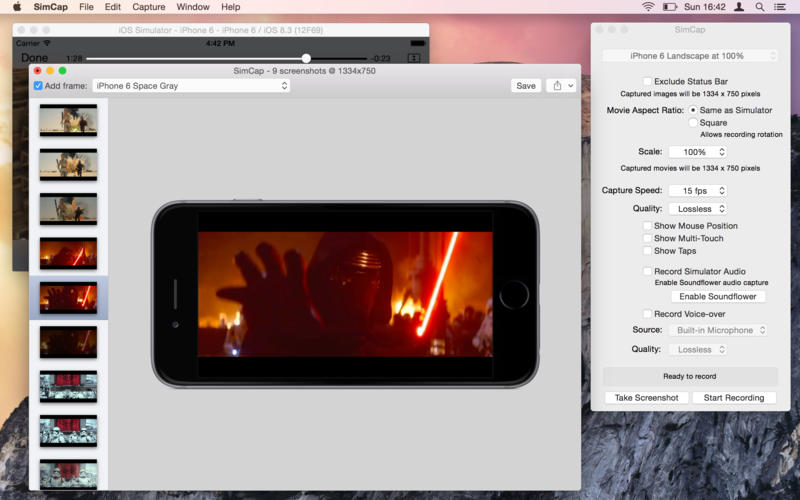The width and height of the screenshot is (800, 500).
Task: Click the Take Screenshot button
Action: (646, 398)
